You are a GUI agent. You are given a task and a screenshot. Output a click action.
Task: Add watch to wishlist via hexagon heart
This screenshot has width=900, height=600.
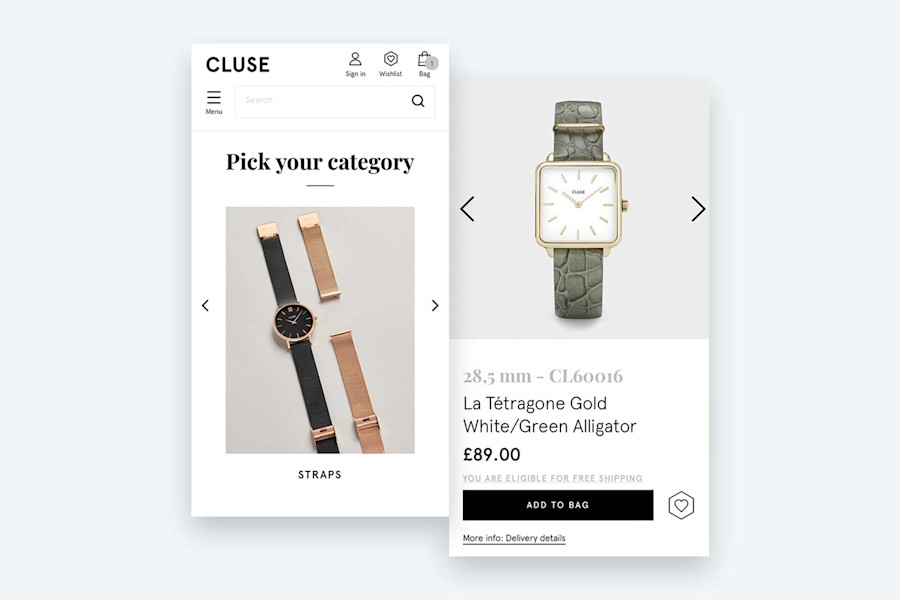pos(681,505)
